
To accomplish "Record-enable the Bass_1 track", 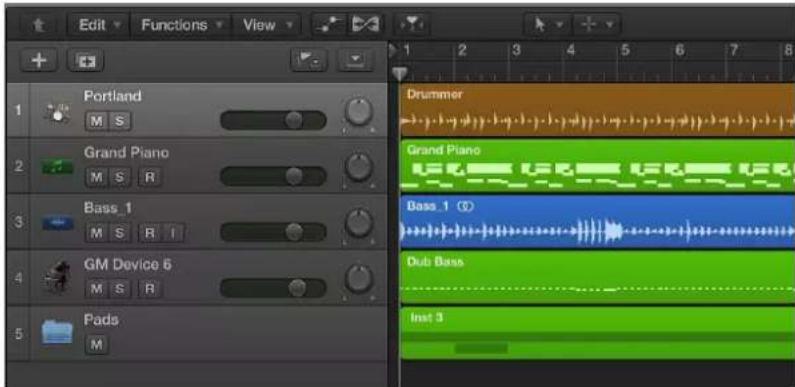I will tap(150, 233).
